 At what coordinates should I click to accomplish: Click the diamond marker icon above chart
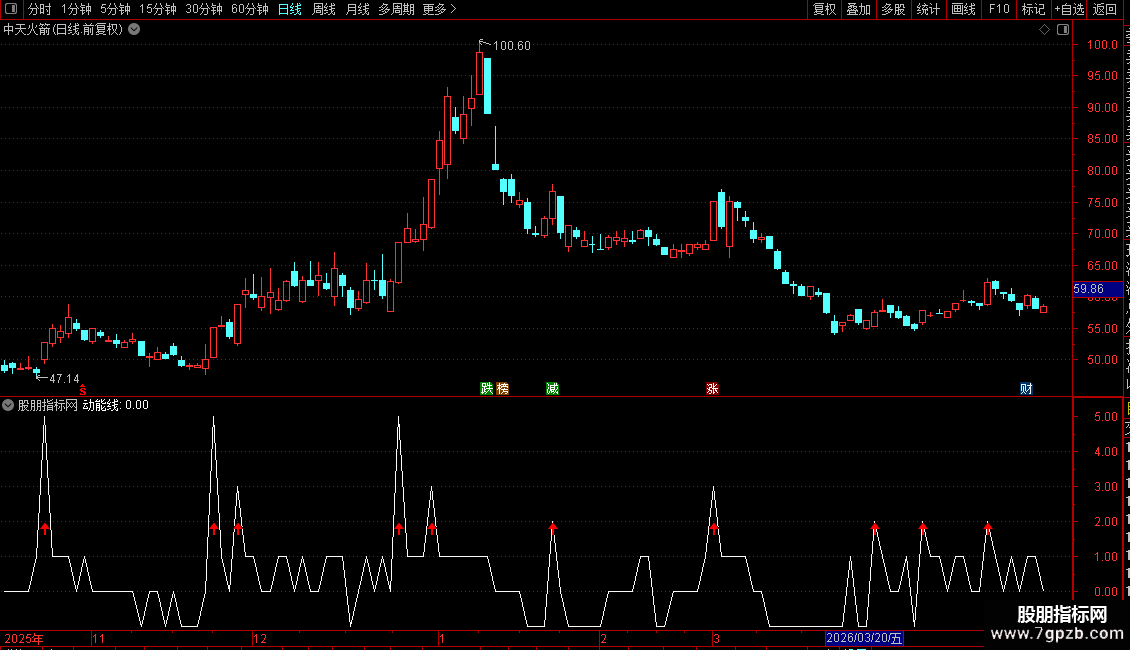(x=1044, y=30)
